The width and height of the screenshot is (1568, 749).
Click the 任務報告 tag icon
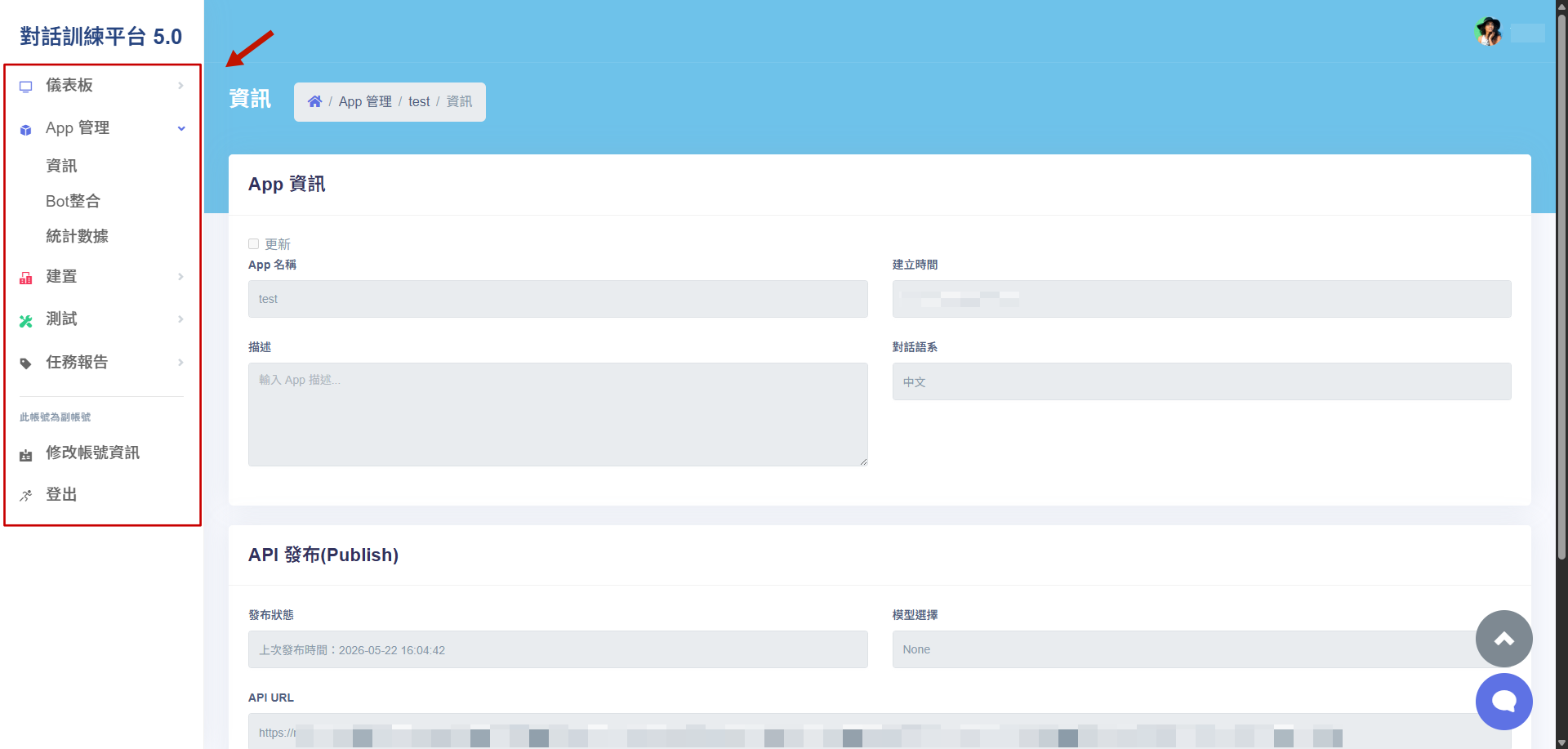coord(26,363)
